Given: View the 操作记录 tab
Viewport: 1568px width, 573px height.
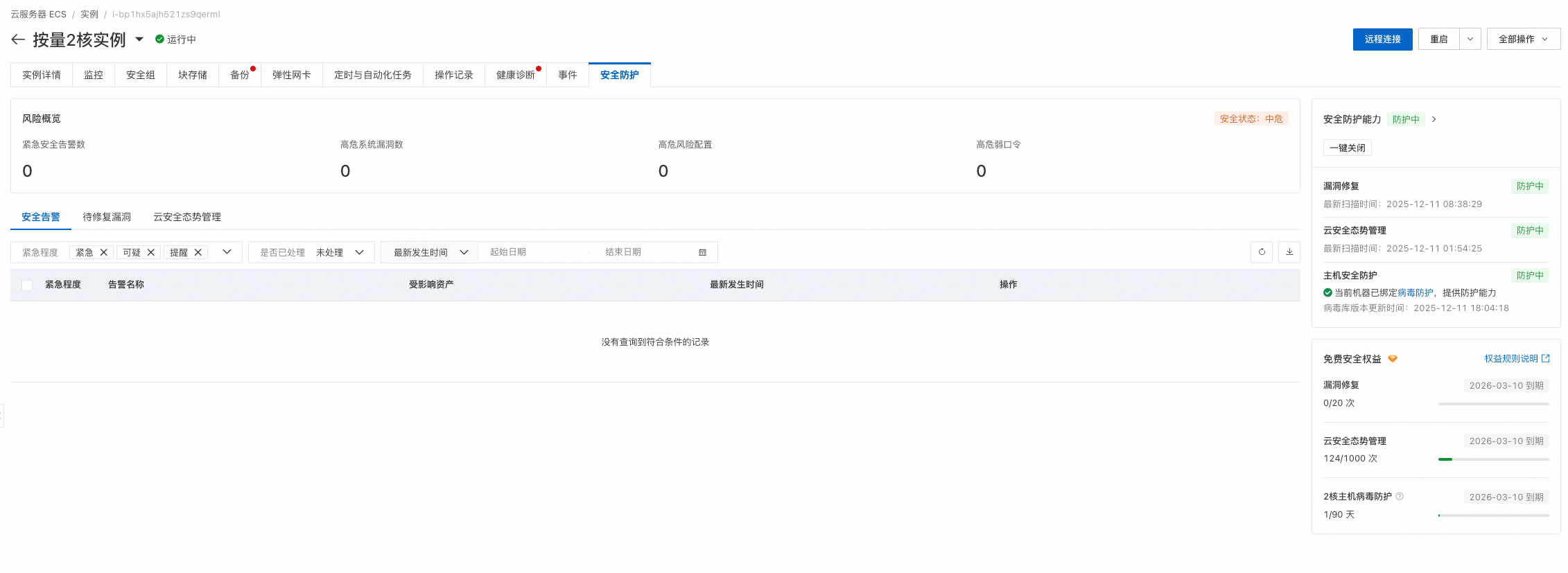Looking at the screenshot, I should (x=454, y=75).
